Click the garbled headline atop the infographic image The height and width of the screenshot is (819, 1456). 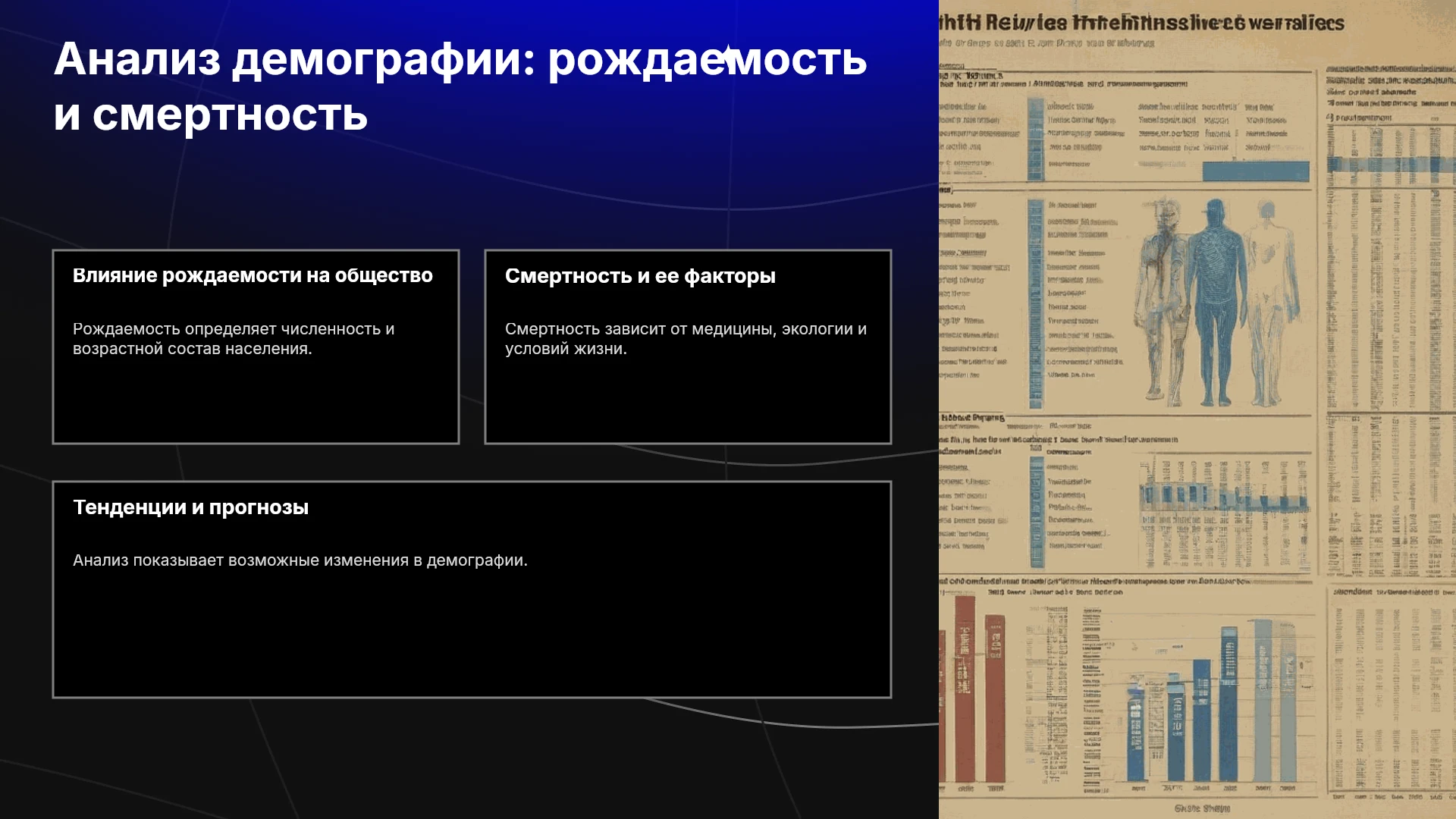[x=1141, y=23]
